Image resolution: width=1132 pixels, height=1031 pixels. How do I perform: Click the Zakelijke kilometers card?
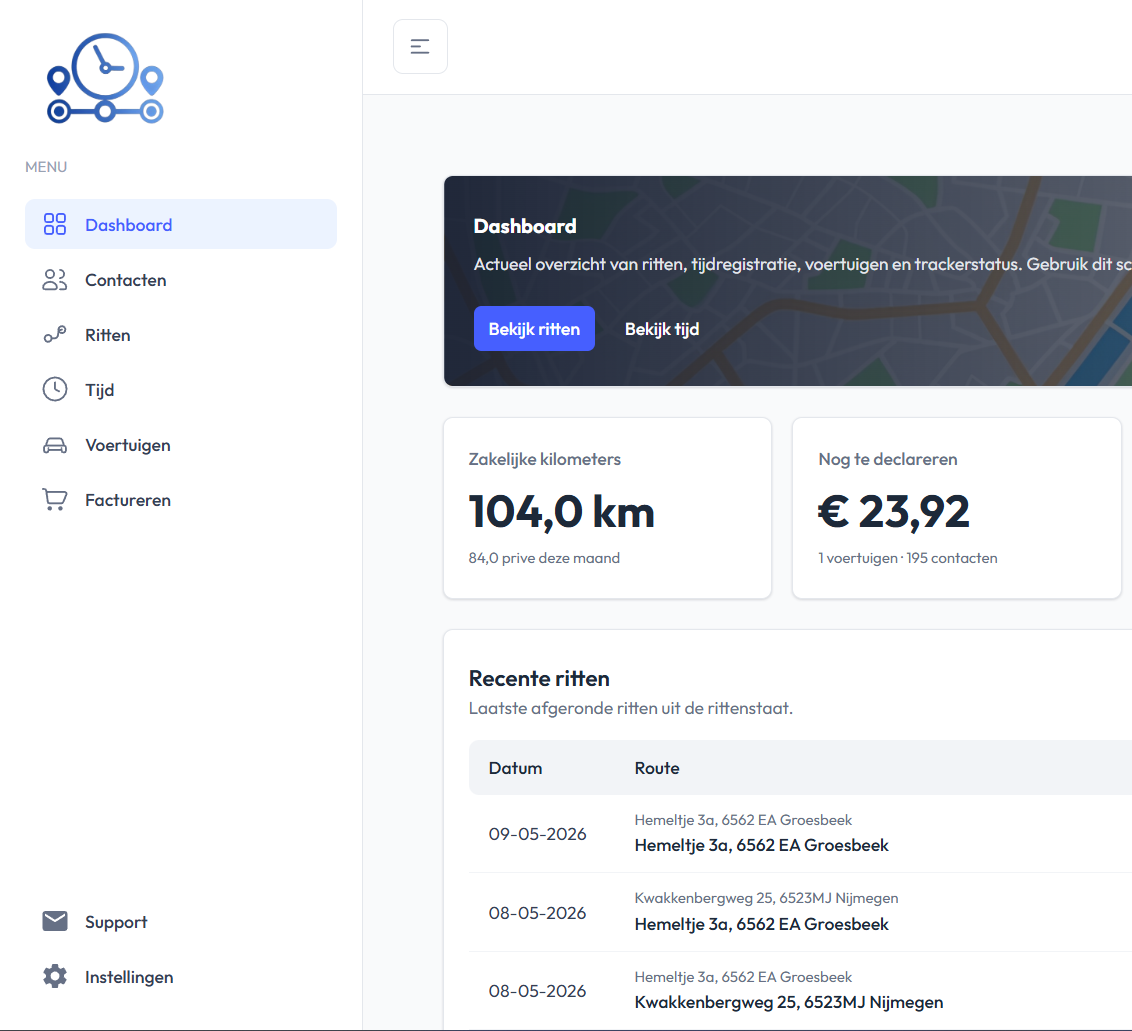pyautogui.click(x=607, y=508)
